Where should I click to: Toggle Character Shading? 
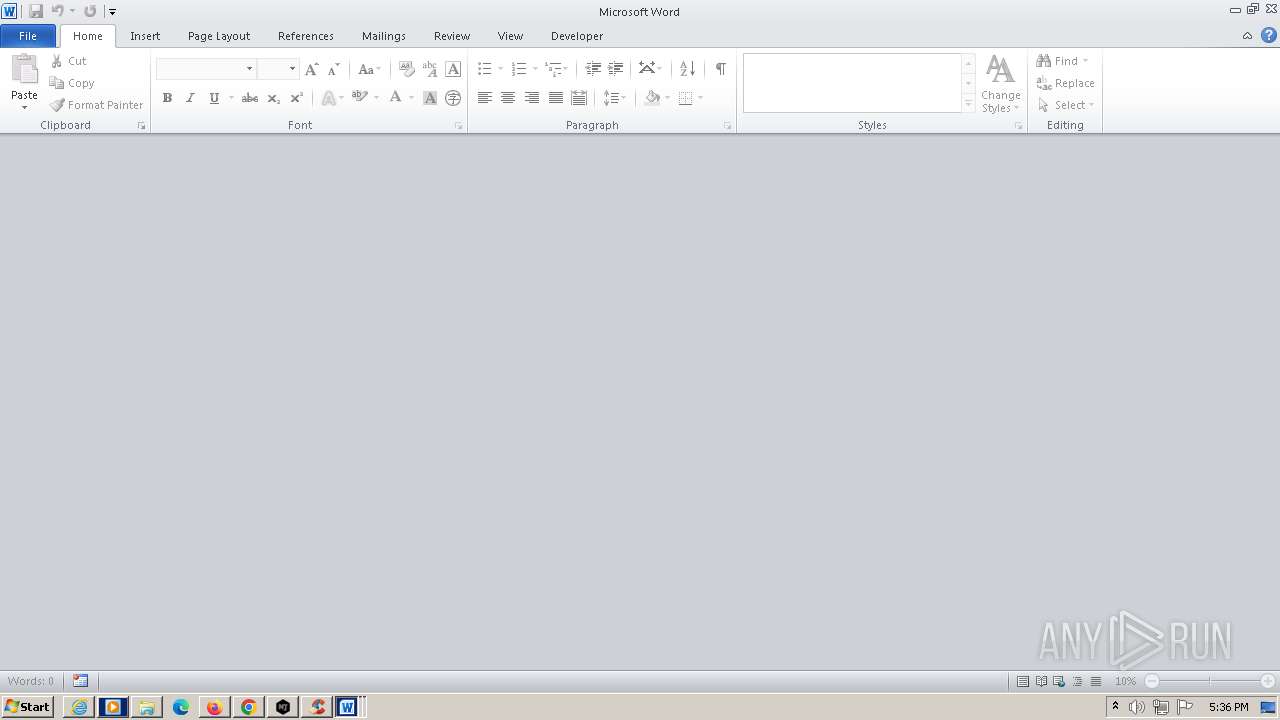click(430, 98)
